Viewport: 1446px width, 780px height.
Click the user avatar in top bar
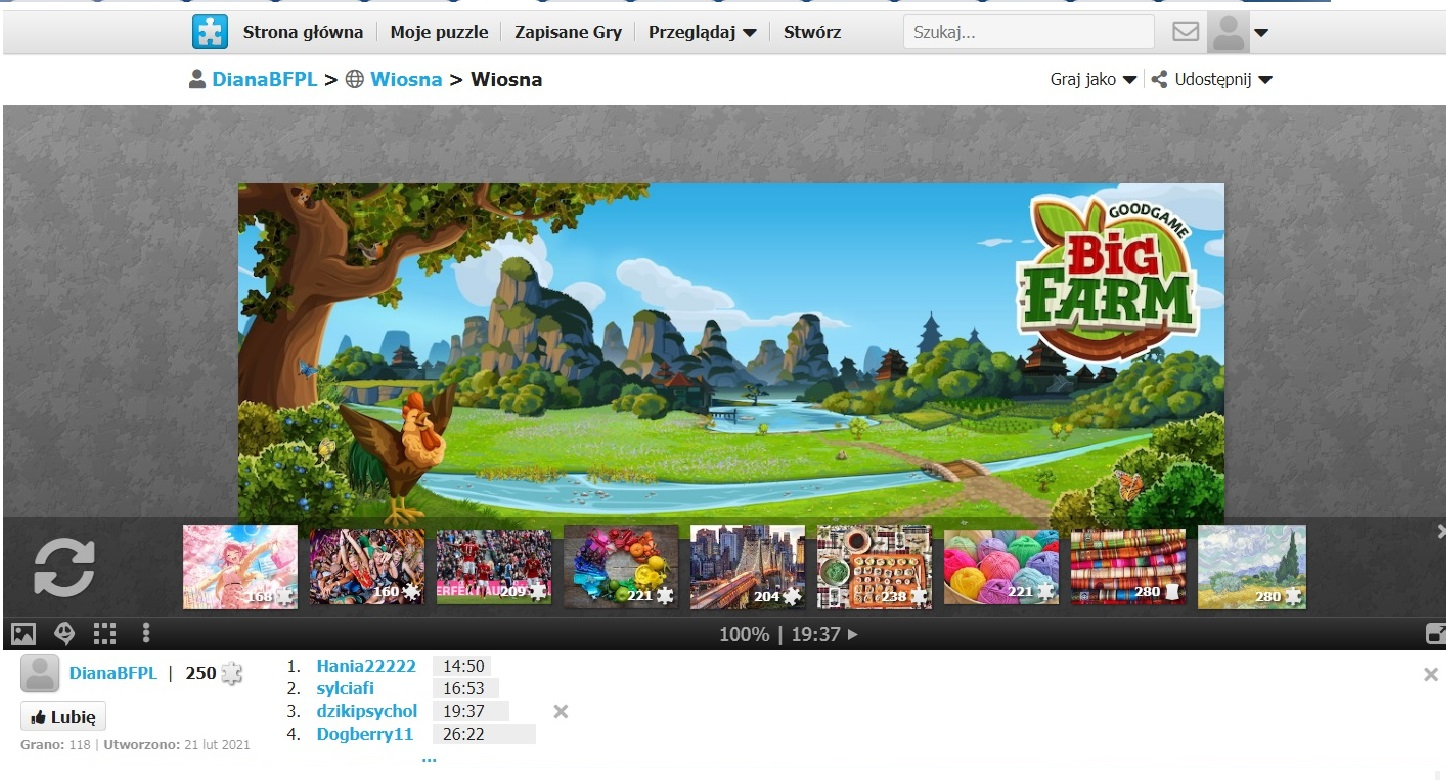(x=1228, y=32)
